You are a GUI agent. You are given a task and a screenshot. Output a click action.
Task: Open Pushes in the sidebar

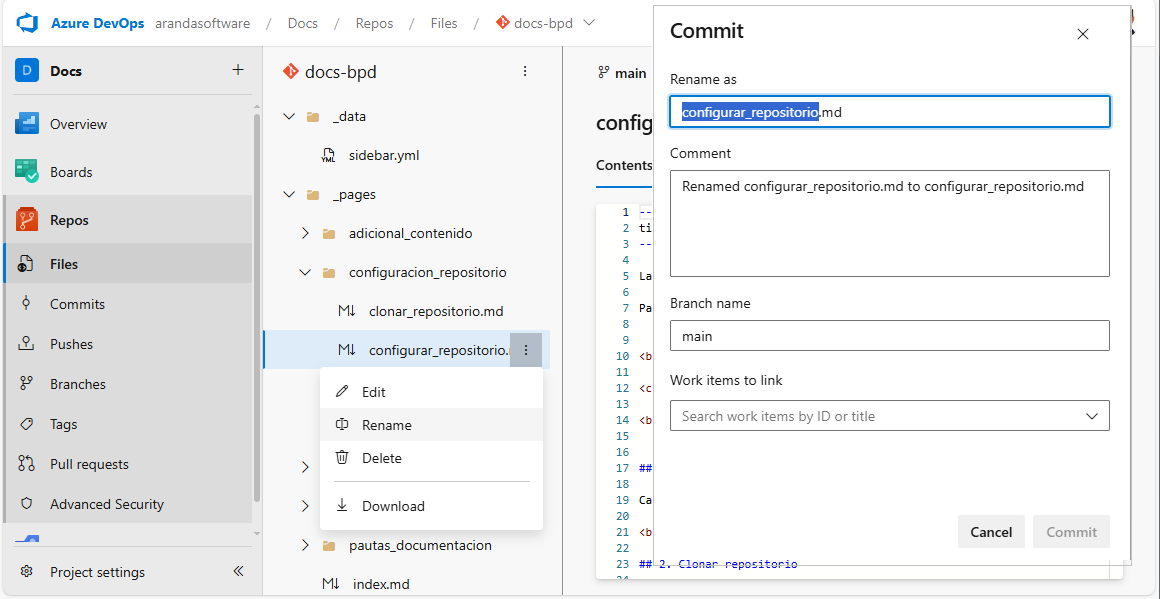(x=71, y=344)
